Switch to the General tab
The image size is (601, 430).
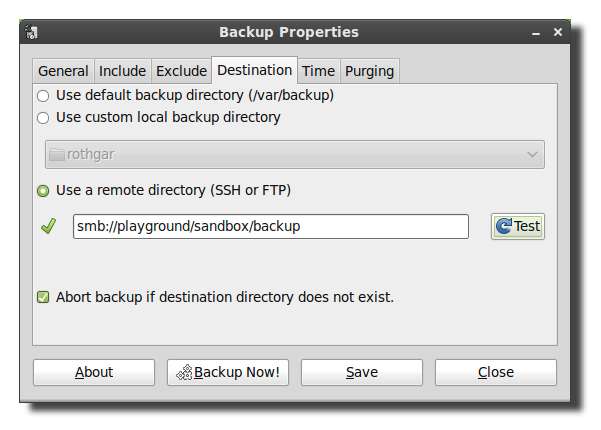pos(62,71)
